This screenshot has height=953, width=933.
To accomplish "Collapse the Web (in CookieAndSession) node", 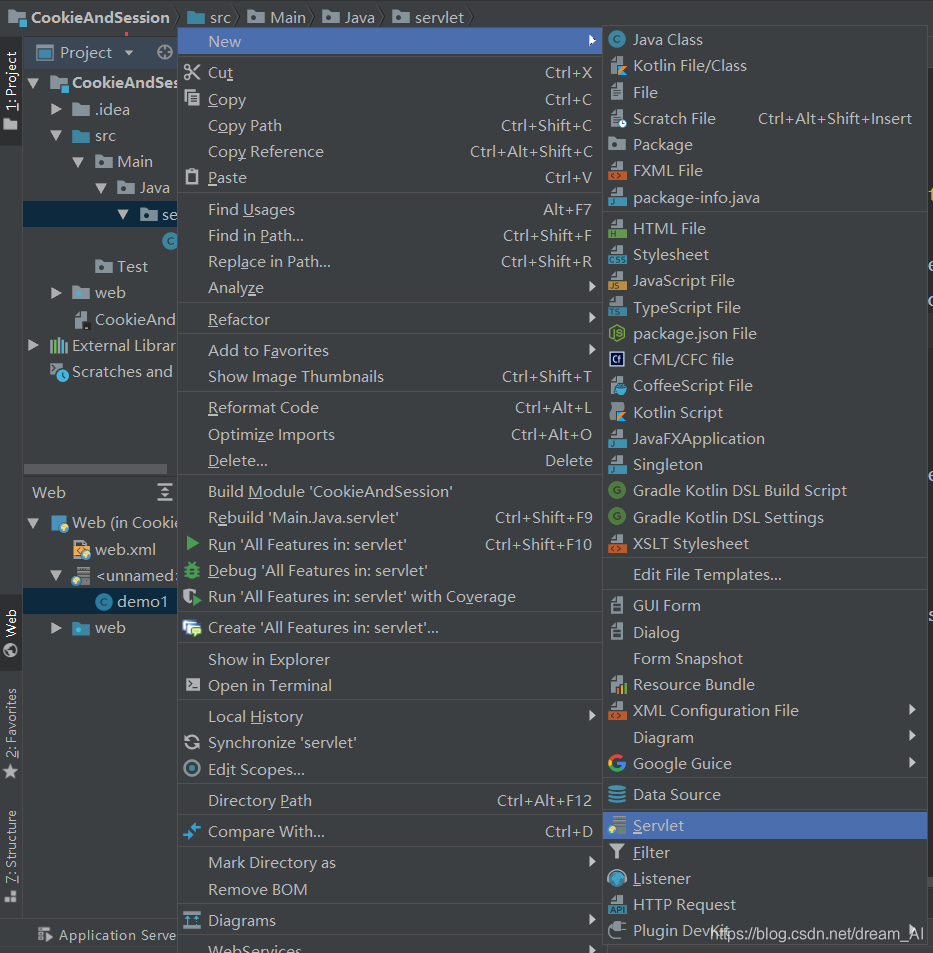I will pyautogui.click(x=34, y=523).
